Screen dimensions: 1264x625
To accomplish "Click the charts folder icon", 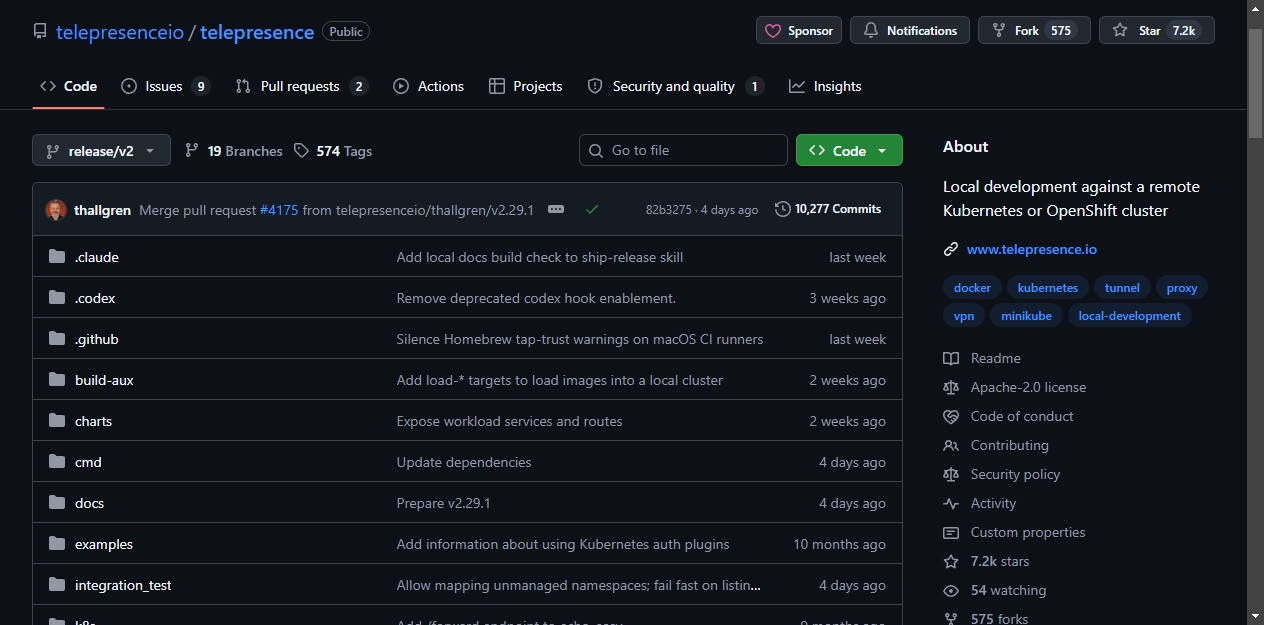I will (x=57, y=421).
